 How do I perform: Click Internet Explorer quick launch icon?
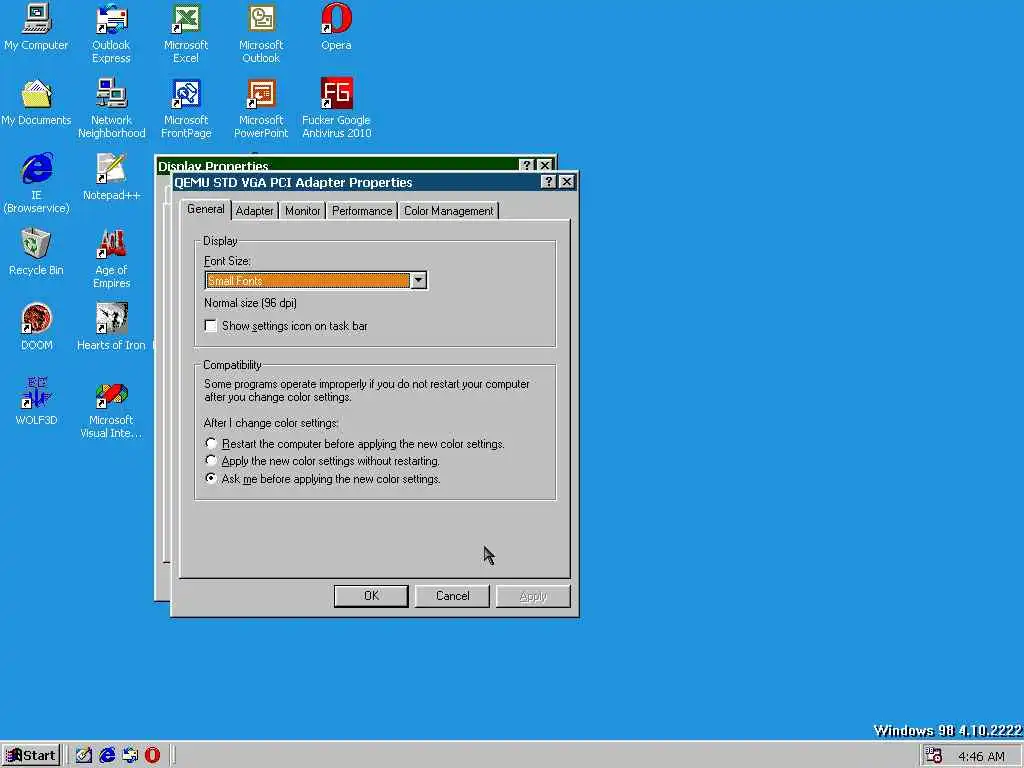coord(107,755)
